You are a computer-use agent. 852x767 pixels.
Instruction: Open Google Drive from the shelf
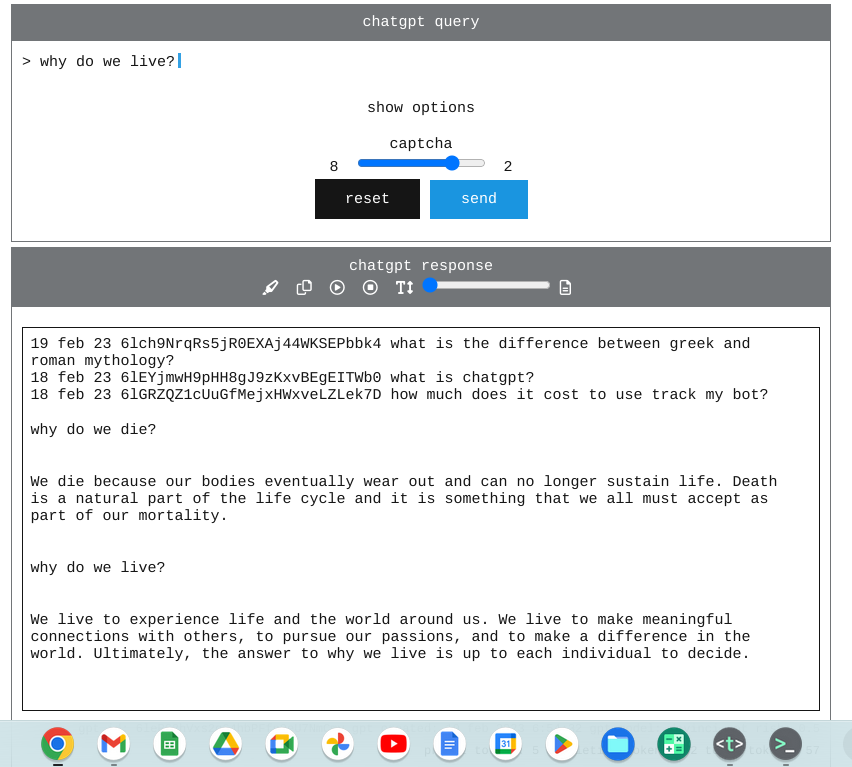pyautogui.click(x=225, y=744)
